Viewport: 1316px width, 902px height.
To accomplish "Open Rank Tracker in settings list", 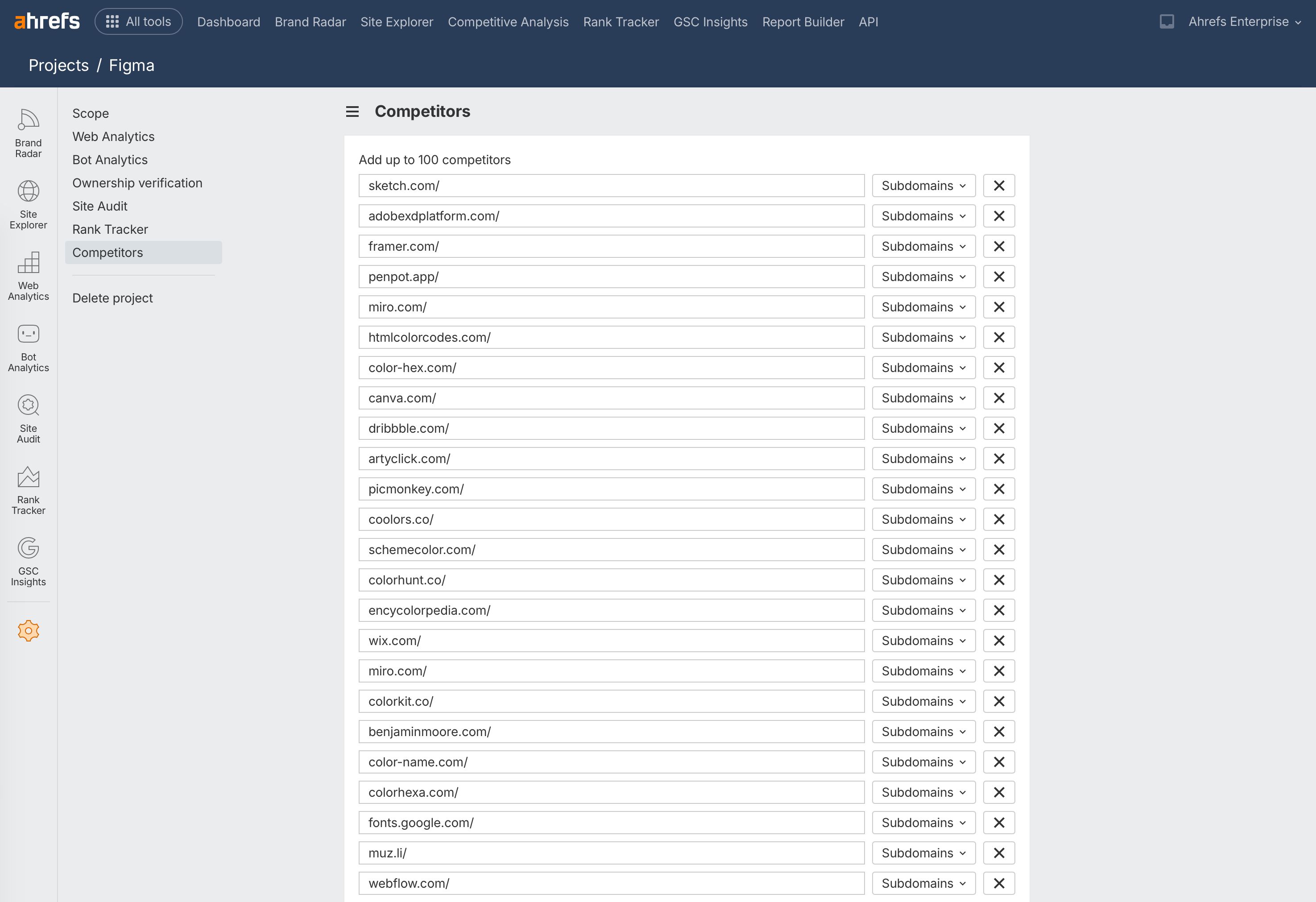I will coord(110,229).
